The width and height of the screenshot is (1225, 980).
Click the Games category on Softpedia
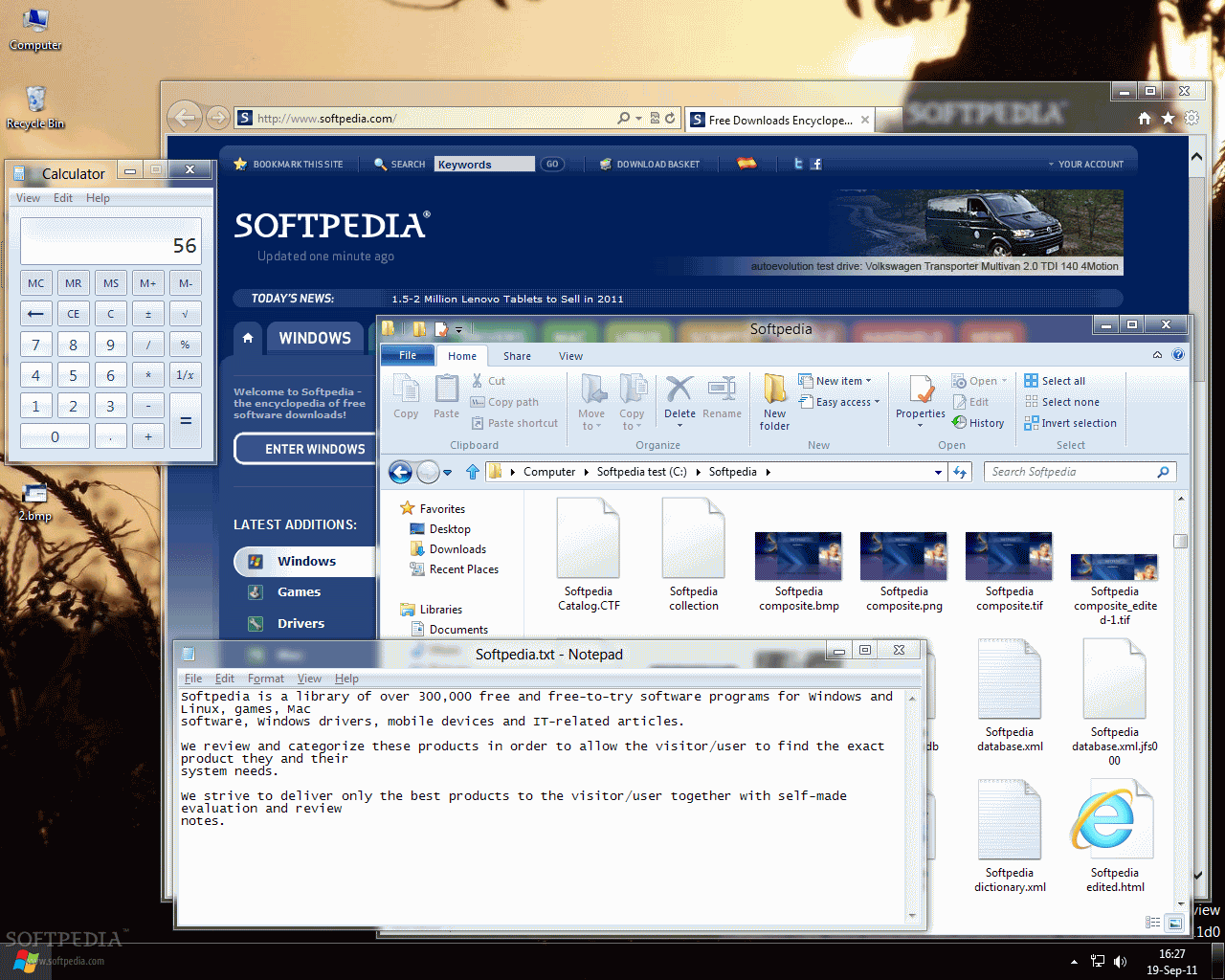click(x=299, y=592)
